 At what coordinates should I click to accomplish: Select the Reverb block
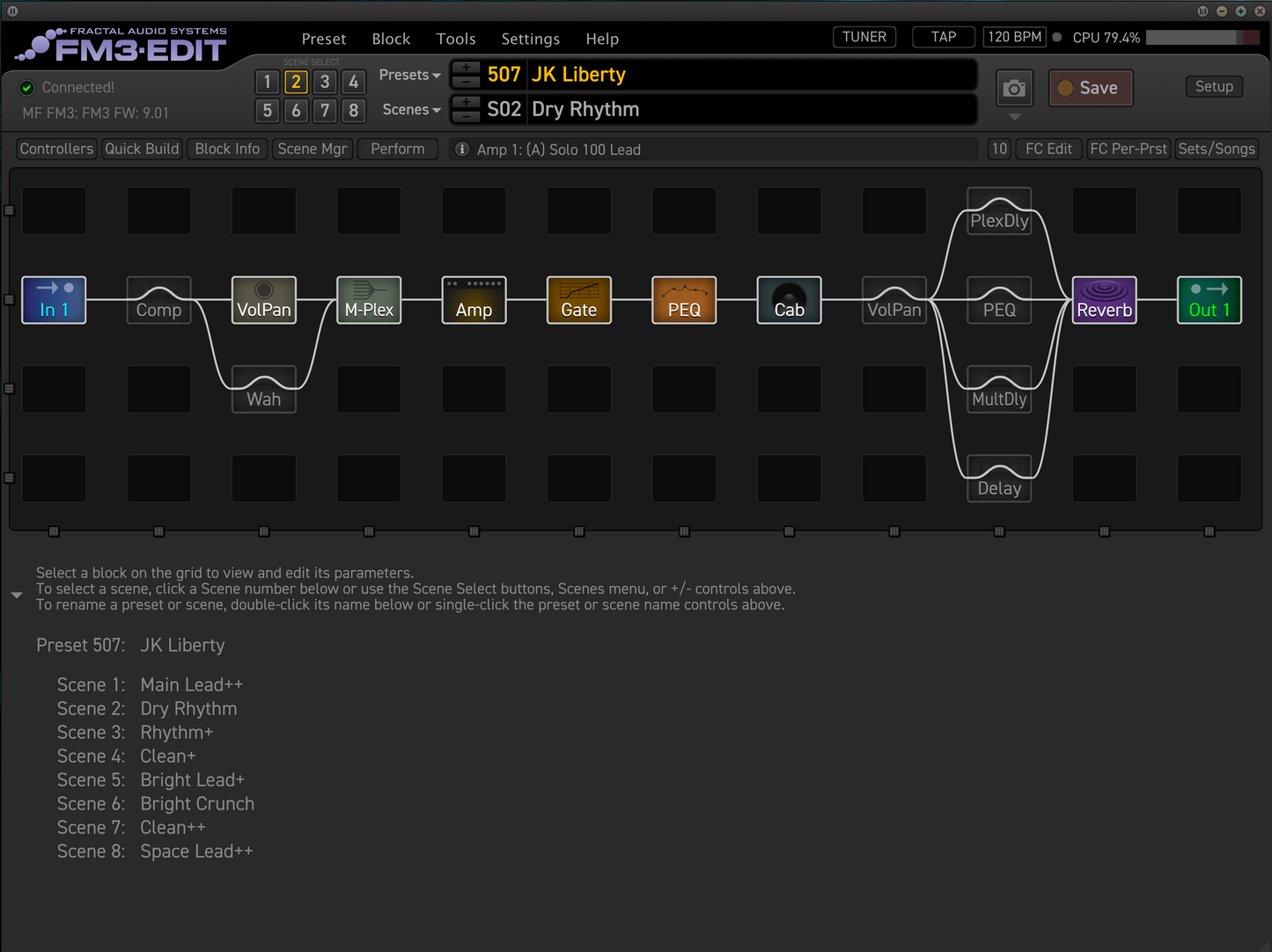pos(1104,300)
